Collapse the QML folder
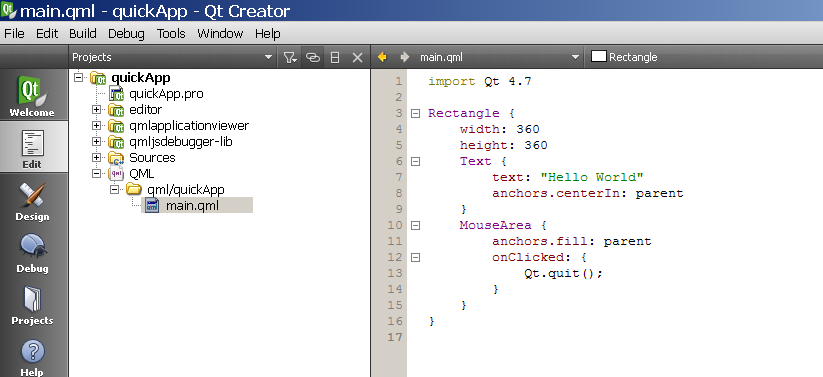823x377 pixels. tap(97, 173)
